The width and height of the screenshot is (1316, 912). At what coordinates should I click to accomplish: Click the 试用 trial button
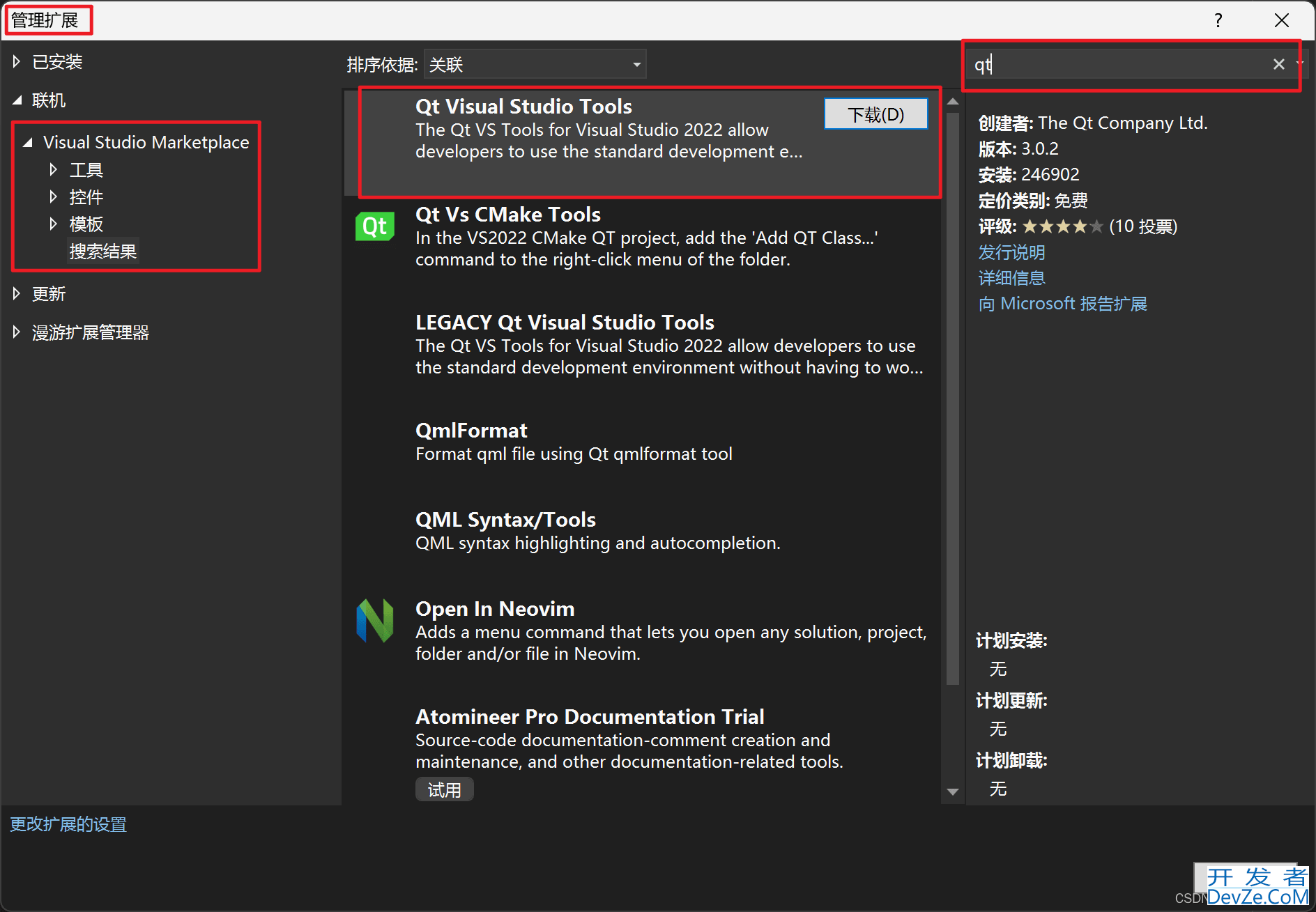[444, 789]
